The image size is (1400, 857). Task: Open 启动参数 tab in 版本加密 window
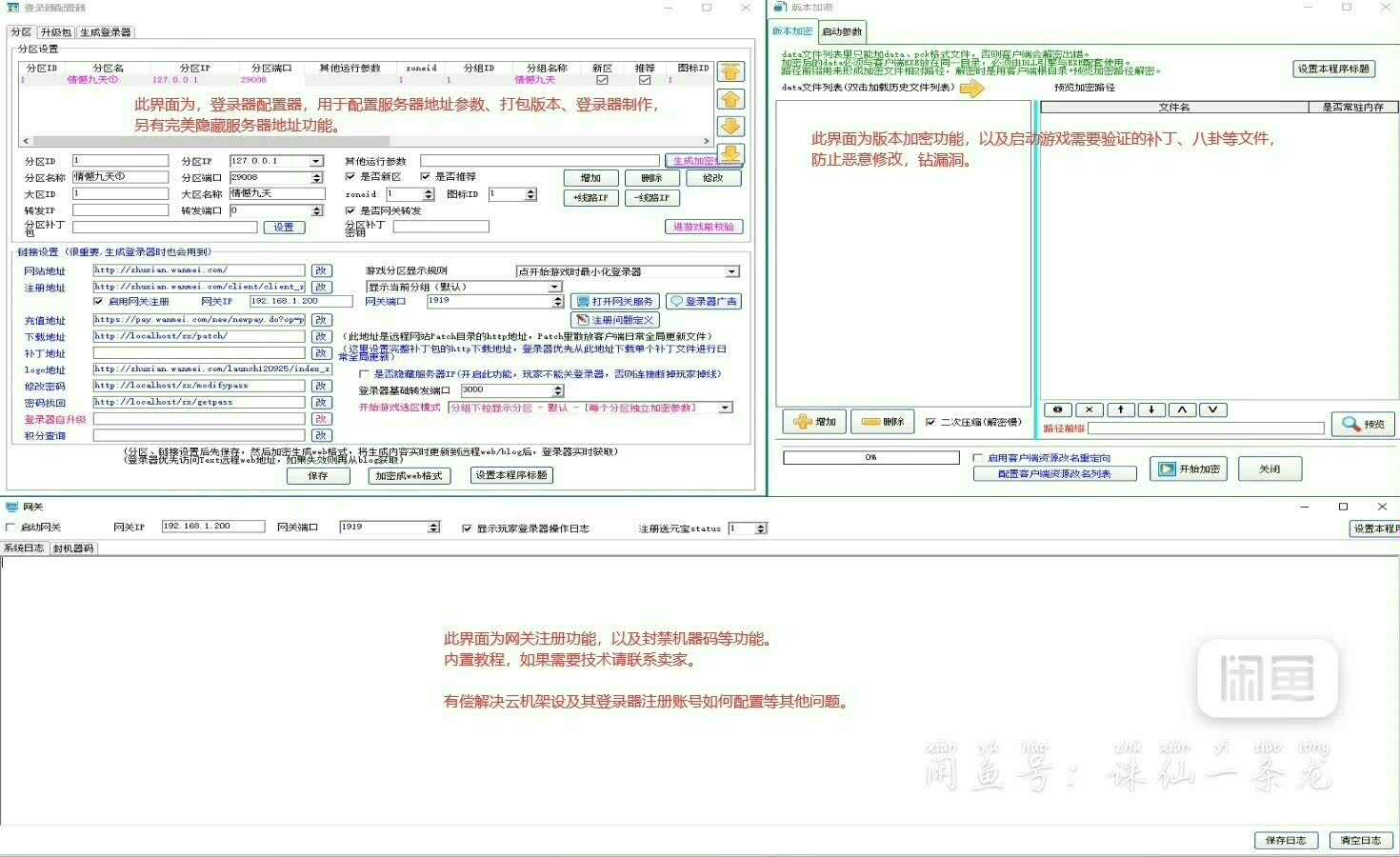(x=842, y=31)
